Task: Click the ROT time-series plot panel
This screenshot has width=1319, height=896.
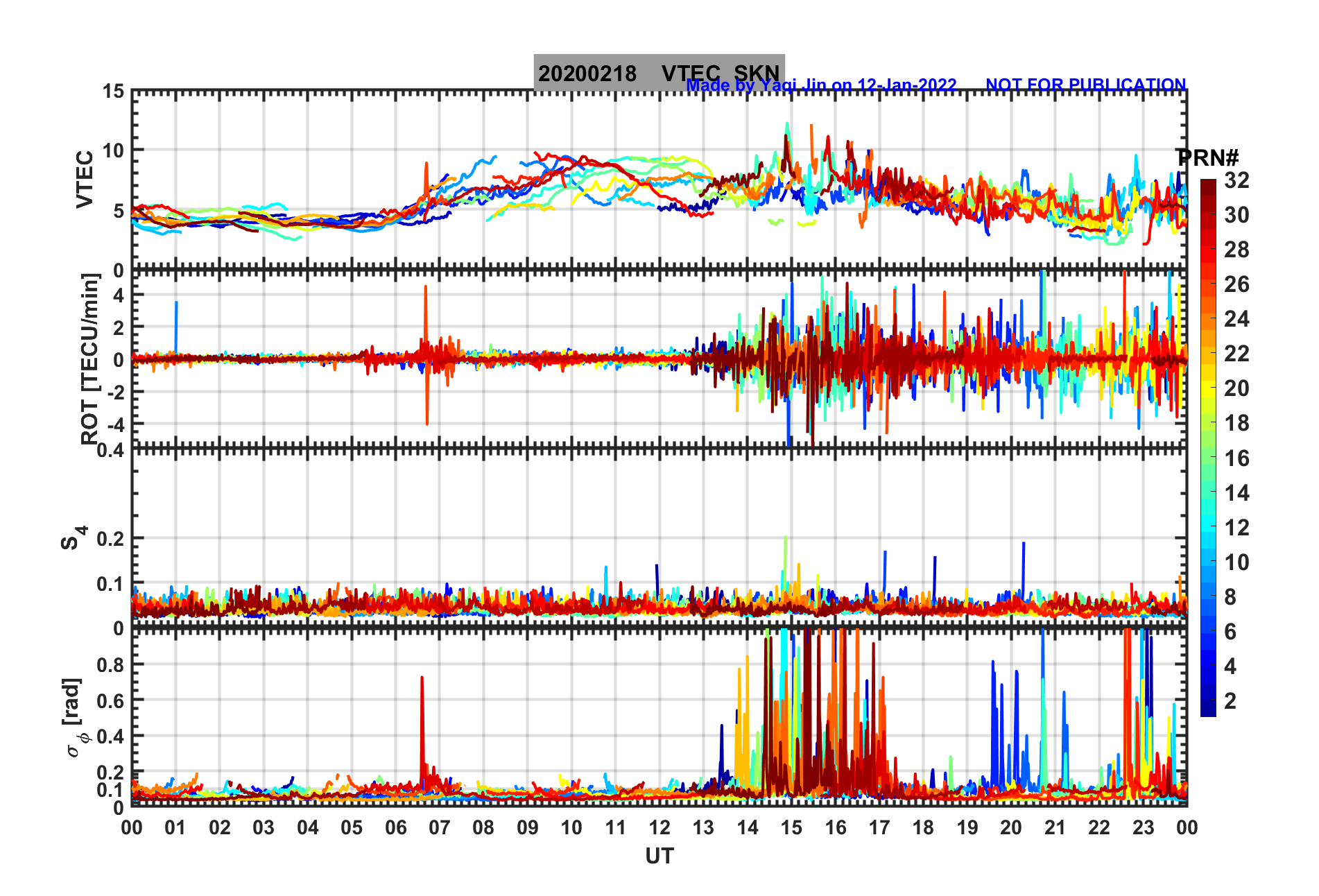Action: 659,359
